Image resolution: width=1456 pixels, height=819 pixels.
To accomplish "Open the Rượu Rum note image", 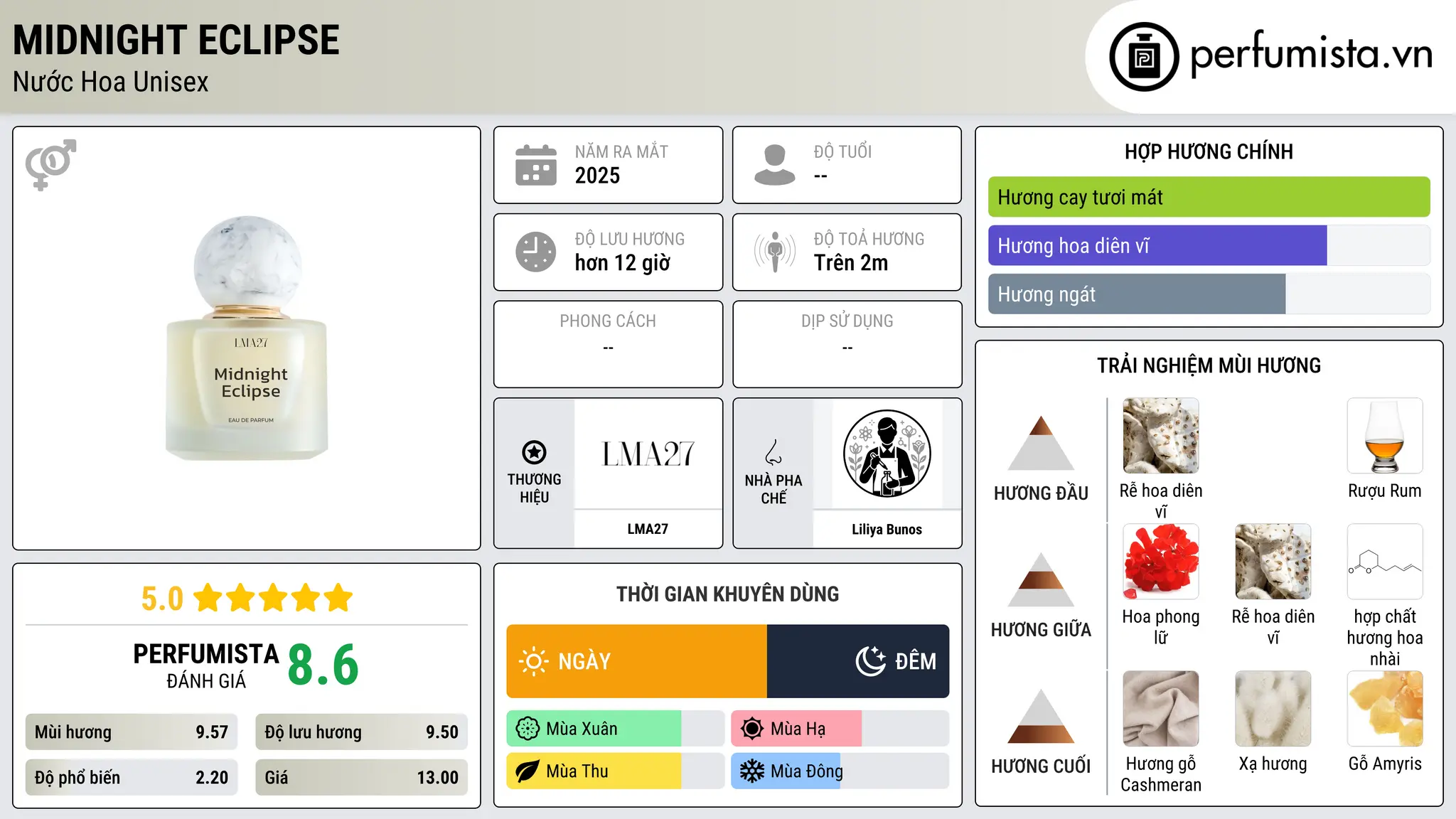I will [x=1385, y=436].
